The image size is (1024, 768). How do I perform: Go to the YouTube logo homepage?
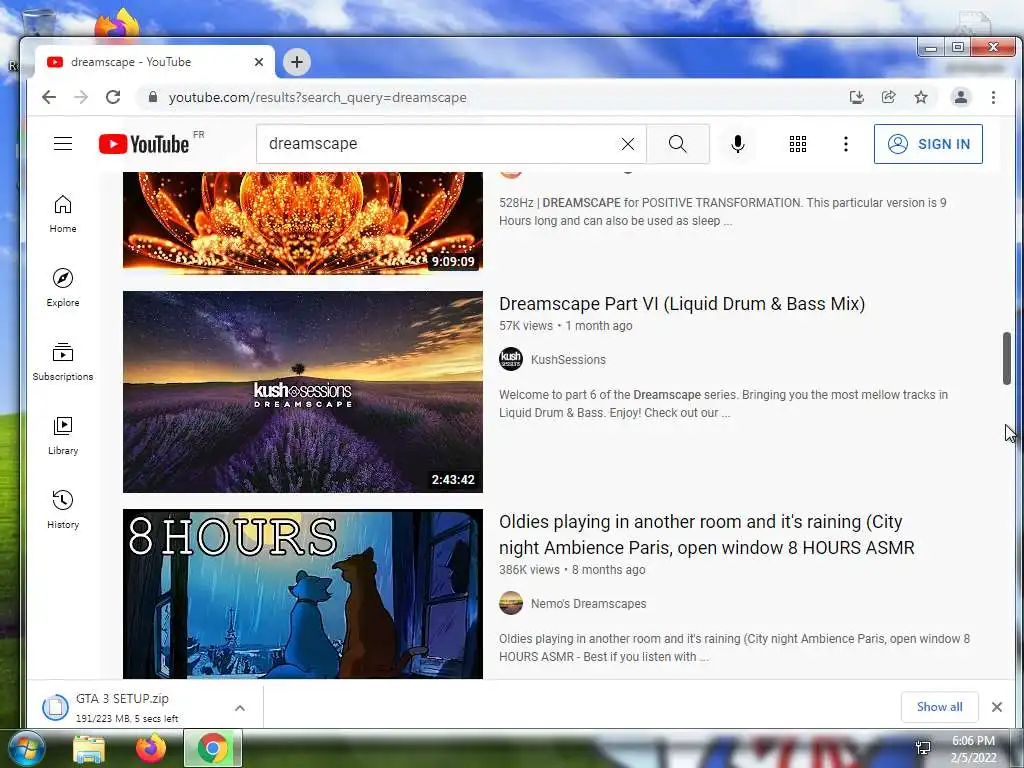(144, 144)
